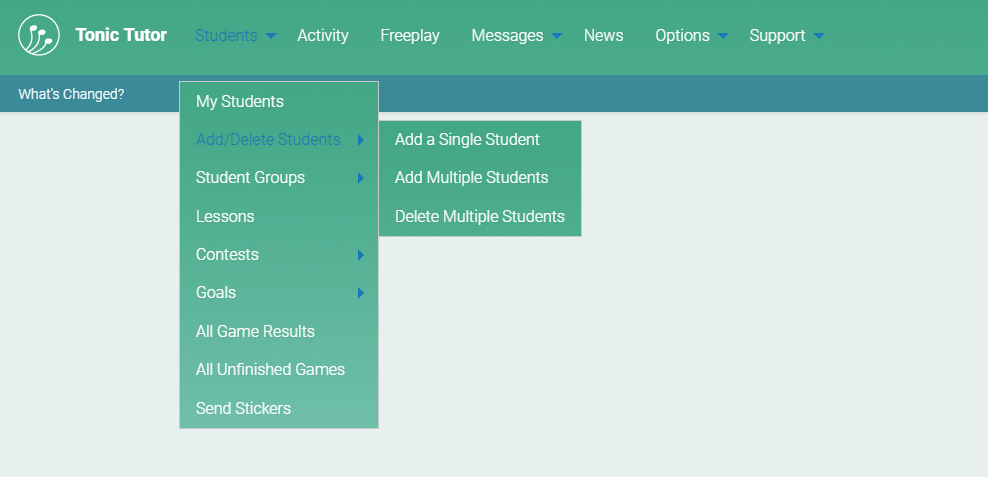
Task: Click the What's Changed? link
Action: 71,94
